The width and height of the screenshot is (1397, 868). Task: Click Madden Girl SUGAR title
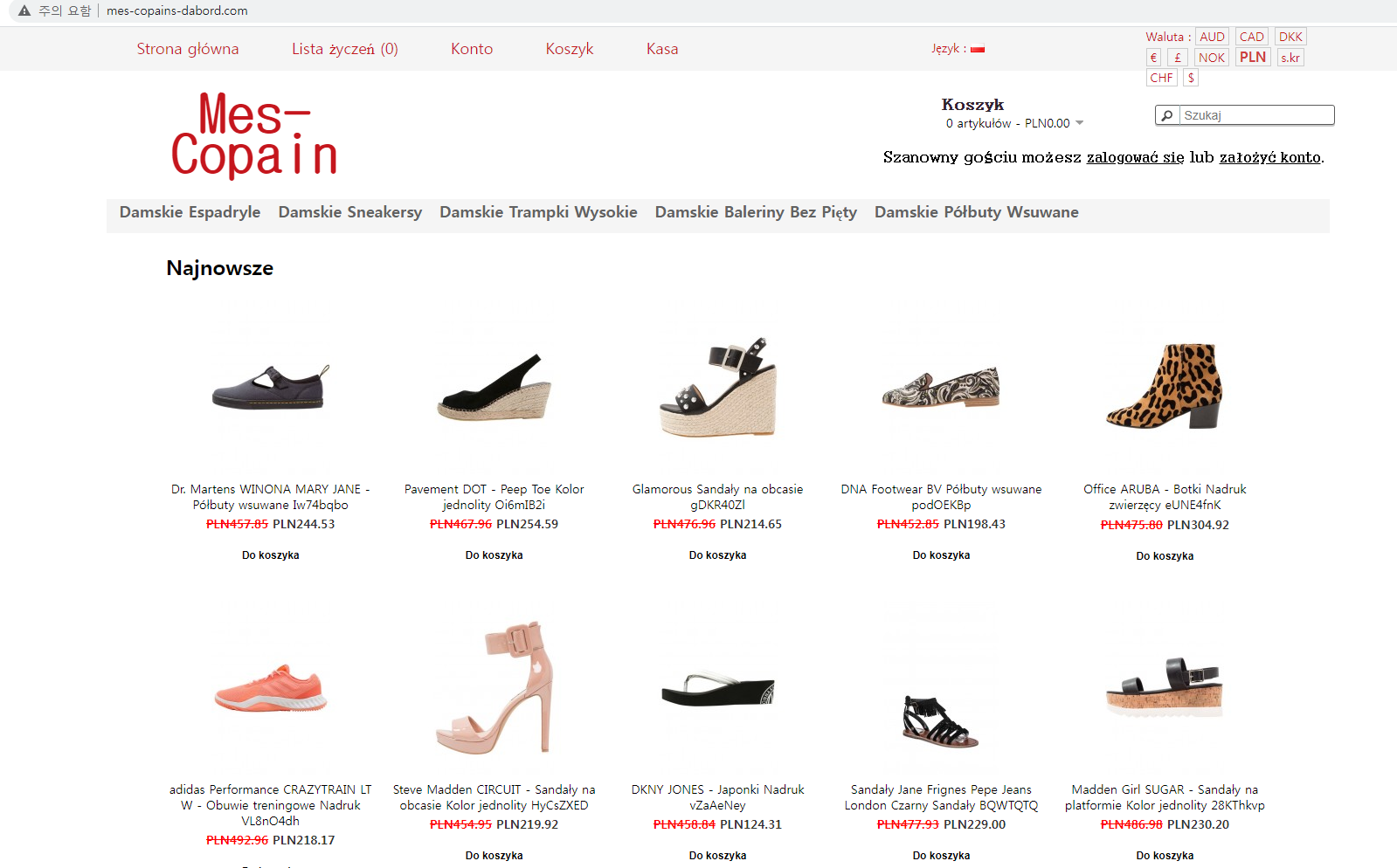pyautogui.click(x=1165, y=797)
